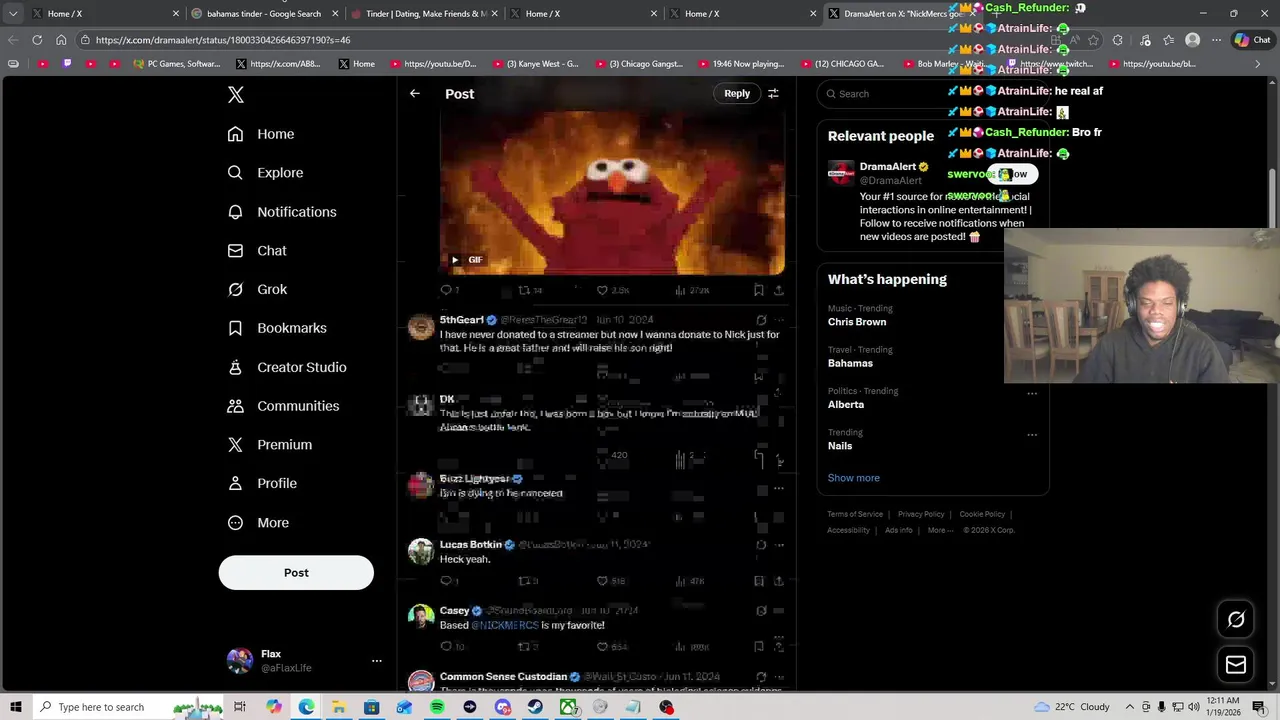1280x720 pixels.
Task: Open Chris Brown trending topic
Action: [857, 322]
